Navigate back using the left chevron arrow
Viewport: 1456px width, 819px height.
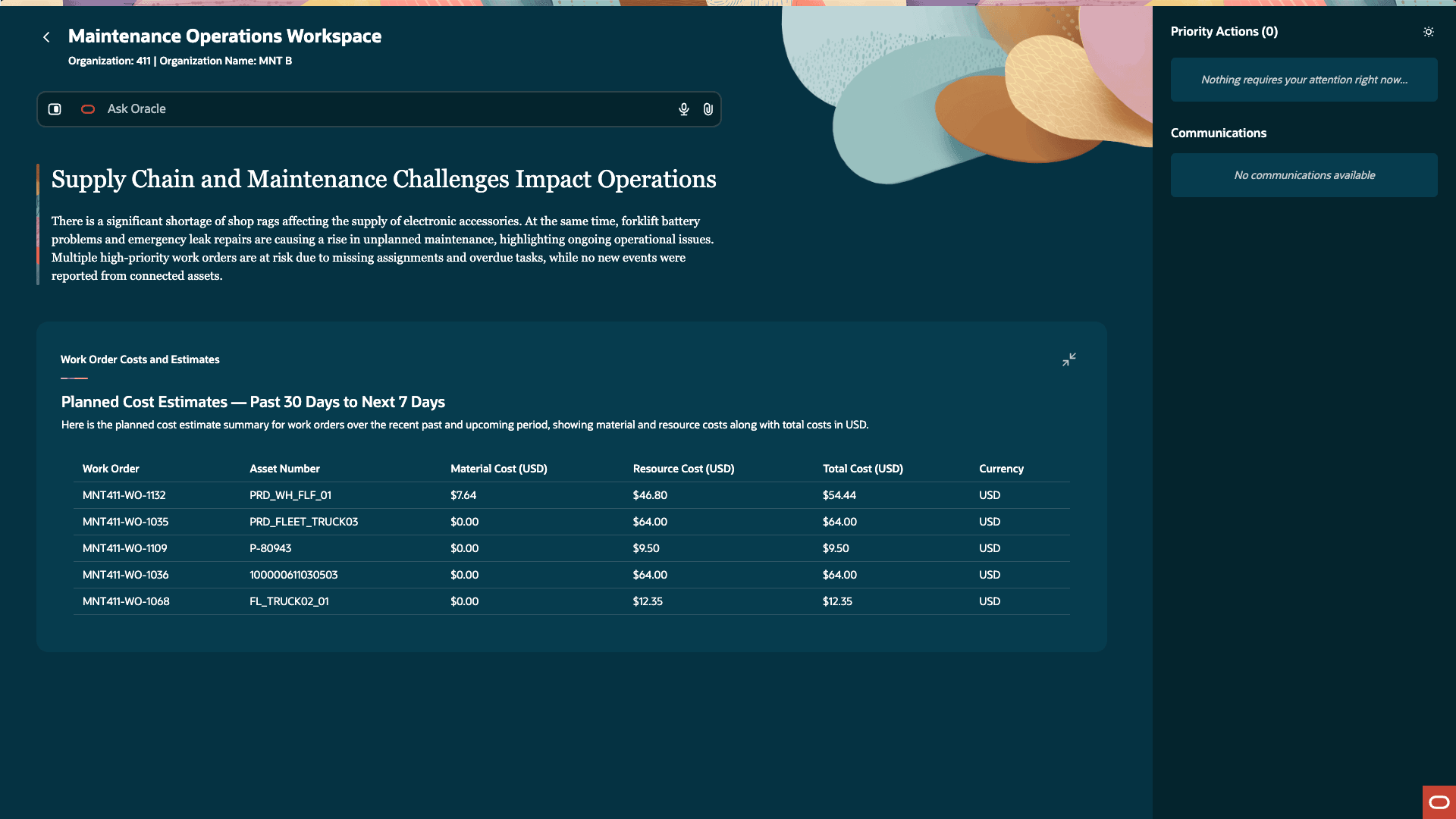click(x=46, y=36)
